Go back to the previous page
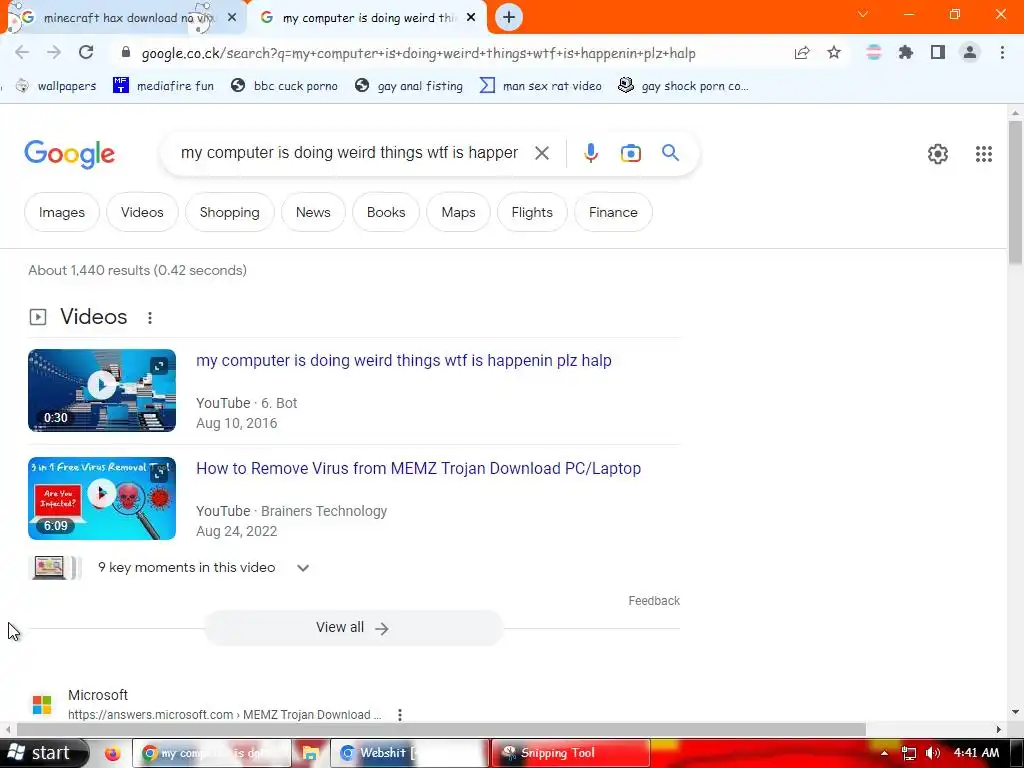Image resolution: width=1024 pixels, height=768 pixels. click(x=22, y=53)
